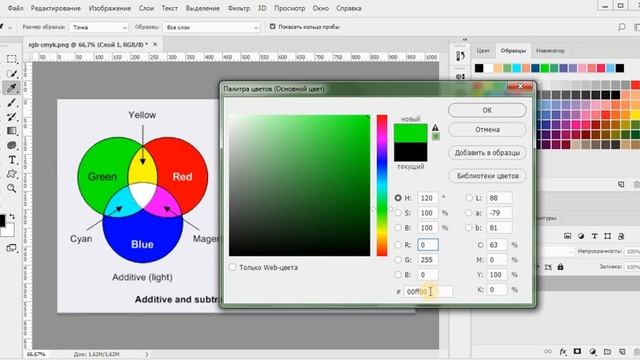Open the tool preset picker arrow
The width and height of the screenshot is (640, 360).
(10, 27)
